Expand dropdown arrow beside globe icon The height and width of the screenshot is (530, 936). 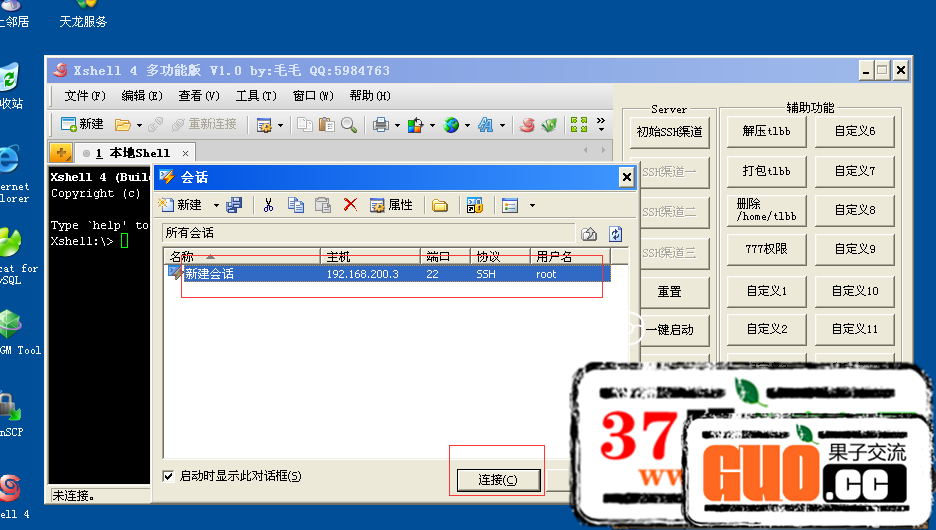[x=467, y=125]
